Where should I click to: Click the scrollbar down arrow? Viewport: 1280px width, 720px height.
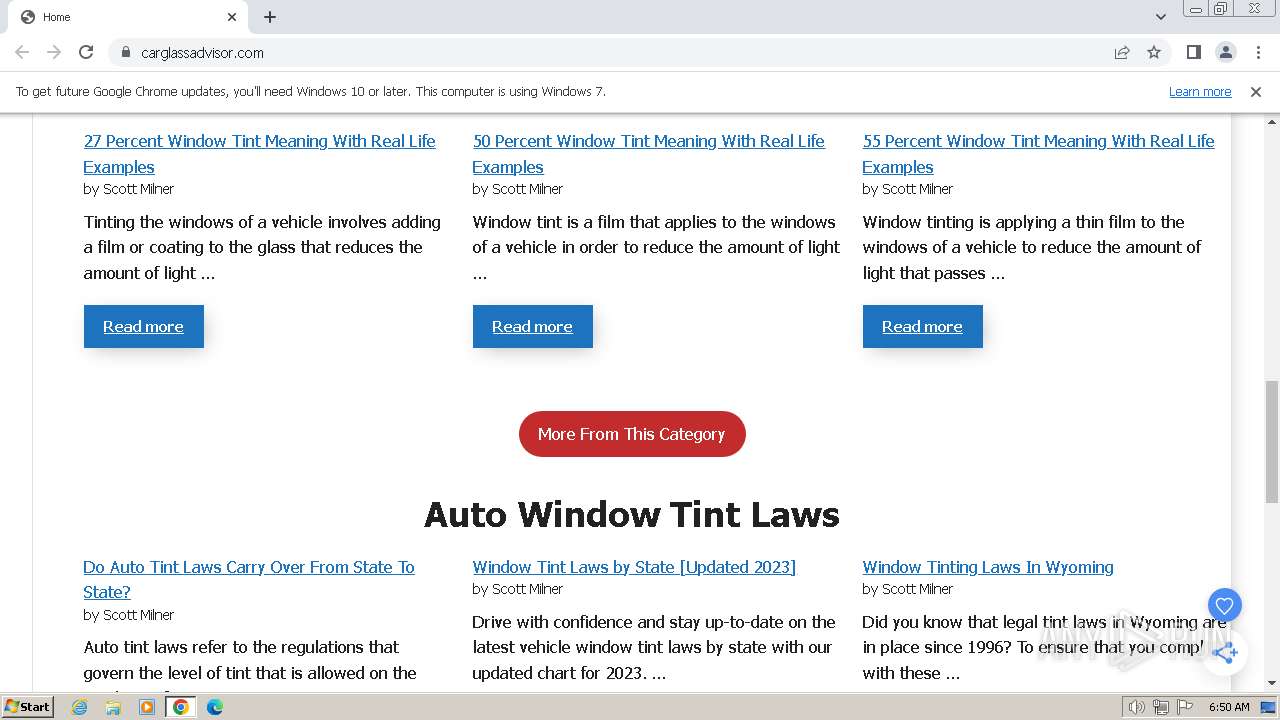pyautogui.click(x=1271, y=683)
